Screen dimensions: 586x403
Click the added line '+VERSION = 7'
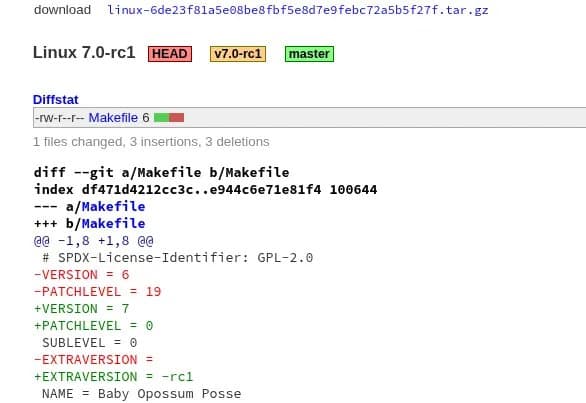click(81, 309)
